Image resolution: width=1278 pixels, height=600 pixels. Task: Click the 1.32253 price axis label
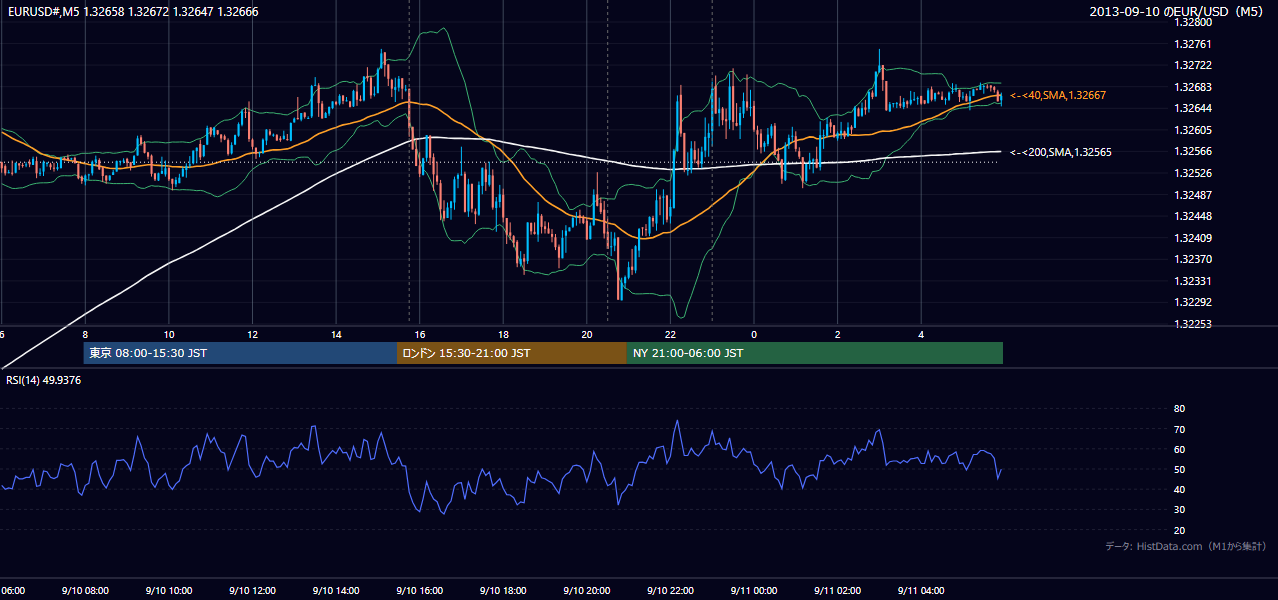(x=1192, y=324)
